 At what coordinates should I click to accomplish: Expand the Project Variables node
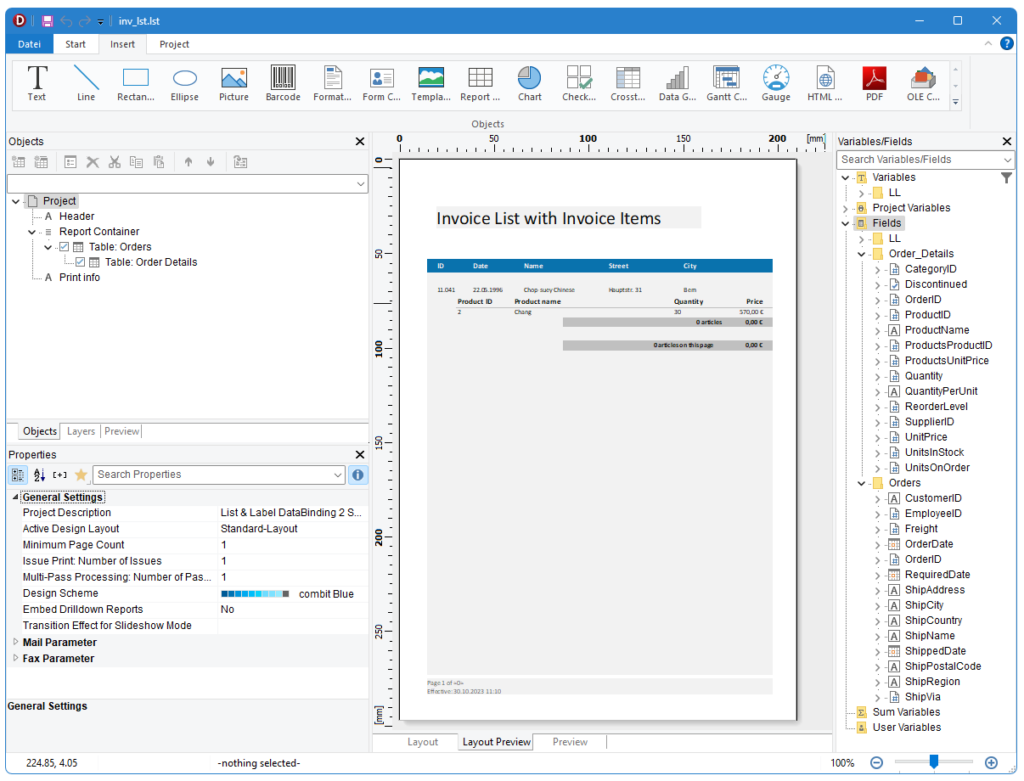coord(846,208)
